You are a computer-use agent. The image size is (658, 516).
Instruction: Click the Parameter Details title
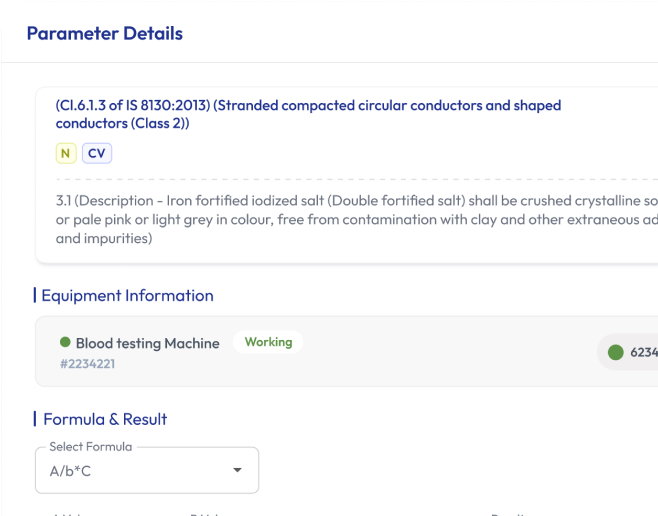click(104, 33)
